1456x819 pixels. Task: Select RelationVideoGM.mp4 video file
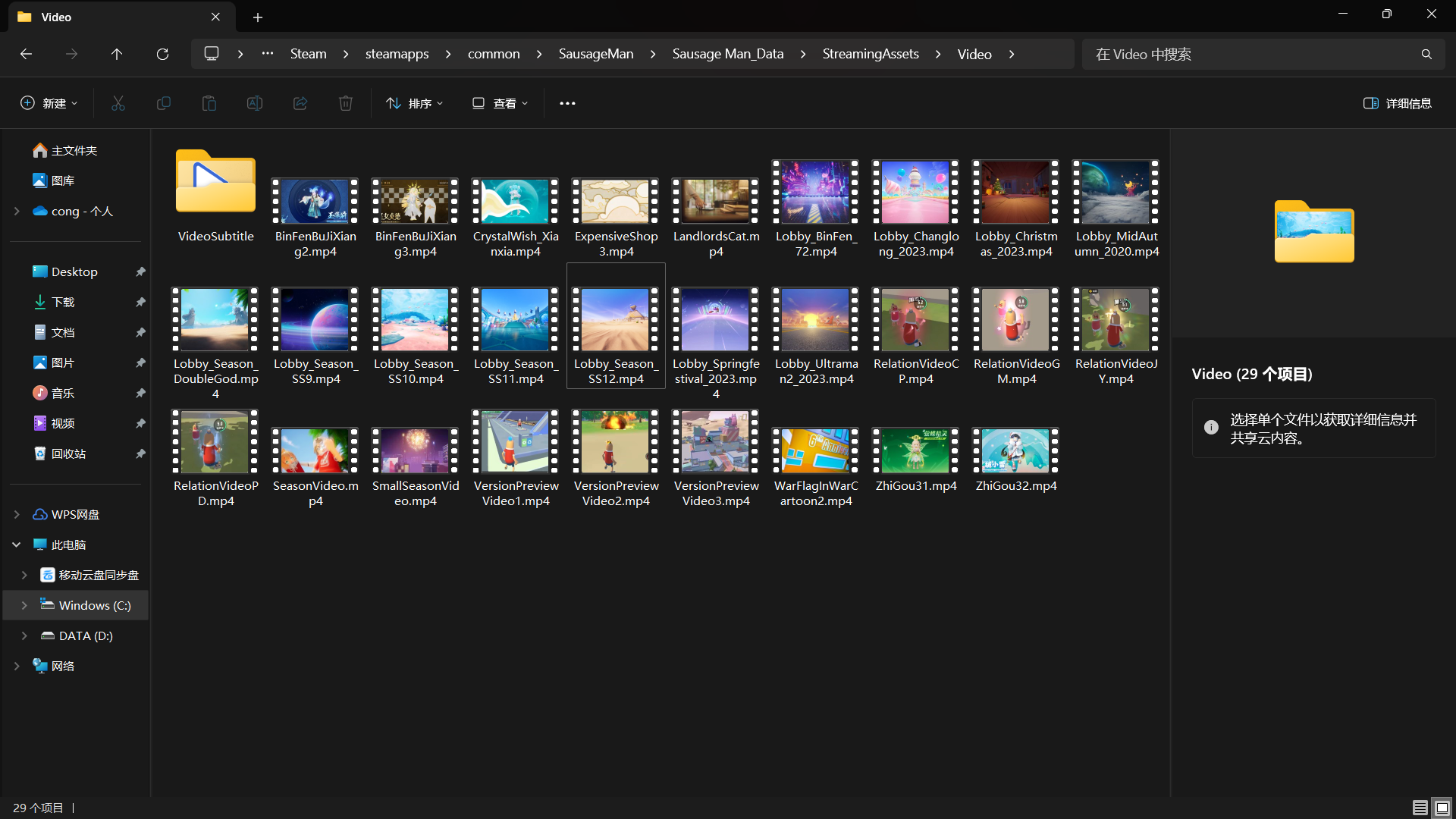(1016, 335)
